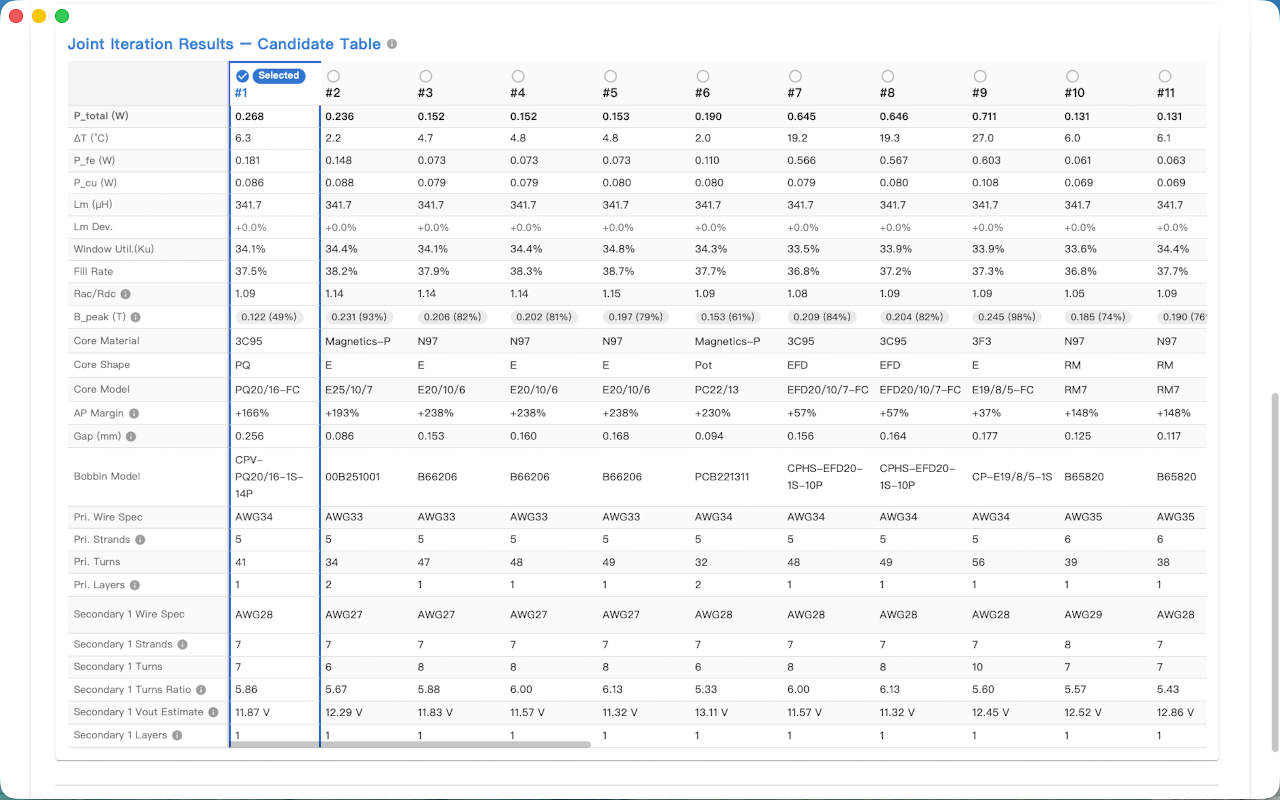This screenshot has height=800, width=1280.
Task: Click Bobbin Model cell 00B251001
Action: pos(352,477)
